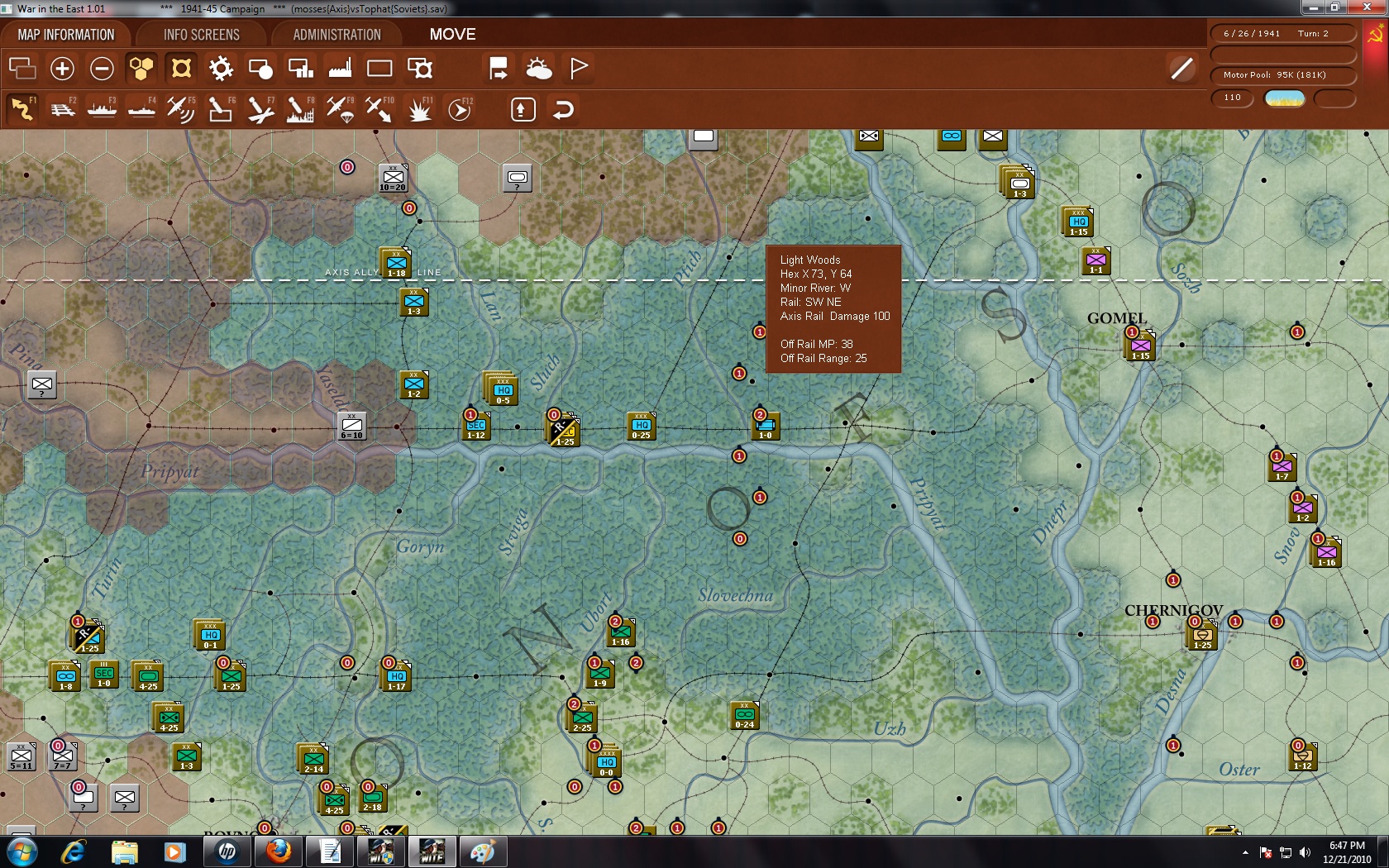Click the 110 value pill
Image resolution: width=1389 pixels, height=868 pixels.
pos(1233,98)
